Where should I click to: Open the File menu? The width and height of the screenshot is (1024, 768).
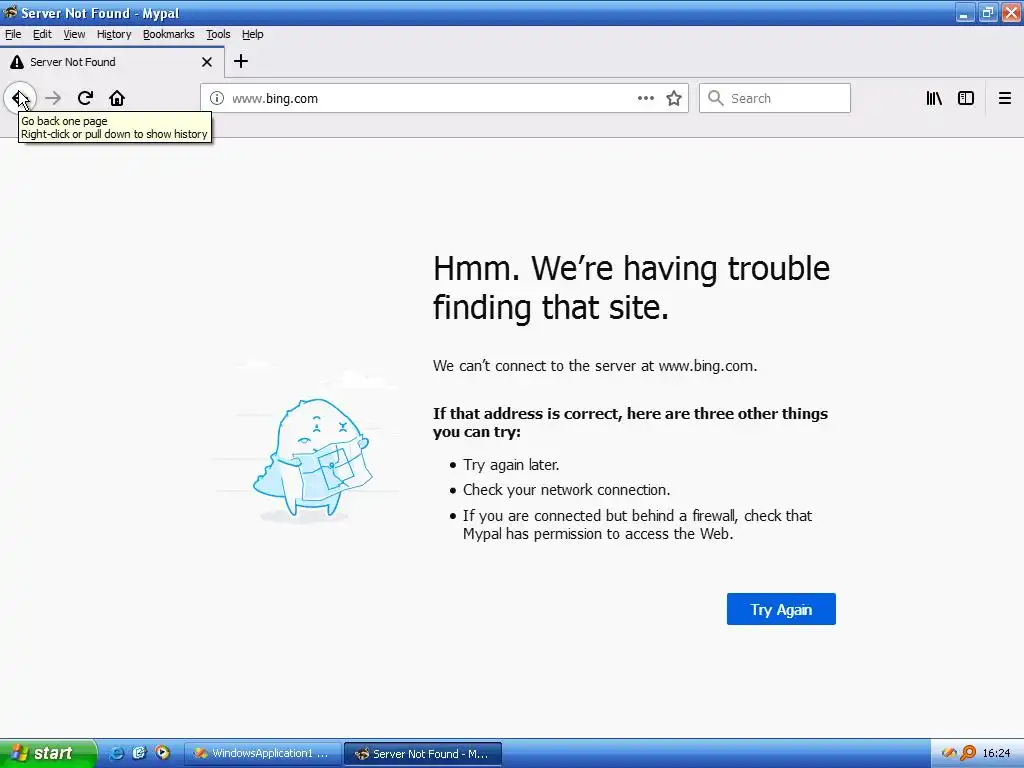[13, 34]
